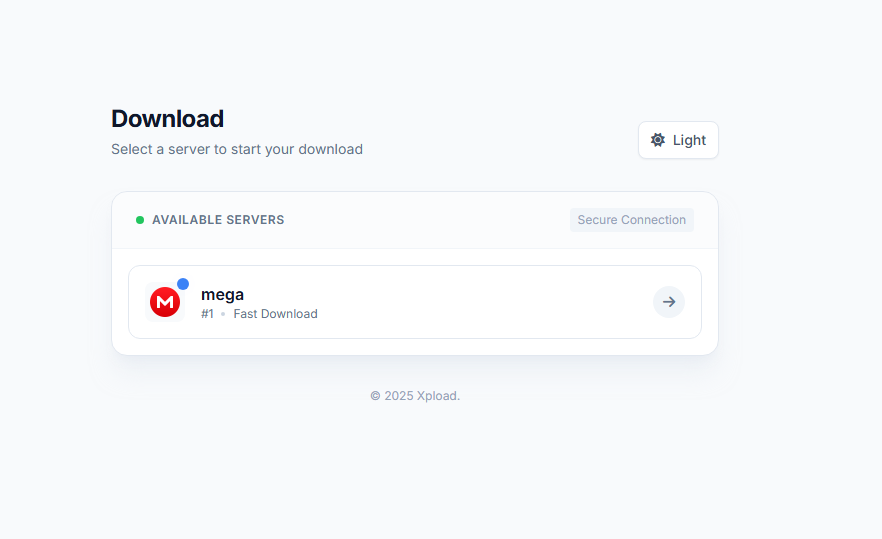Image resolution: width=882 pixels, height=539 pixels.
Task: Click the #1 server rank label
Action: pyautogui.click(x=207, y=314)
